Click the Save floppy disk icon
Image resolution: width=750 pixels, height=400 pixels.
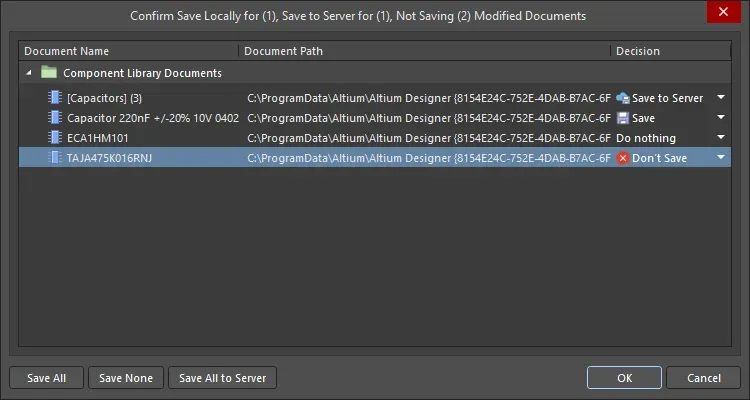[x=623, y=118]
